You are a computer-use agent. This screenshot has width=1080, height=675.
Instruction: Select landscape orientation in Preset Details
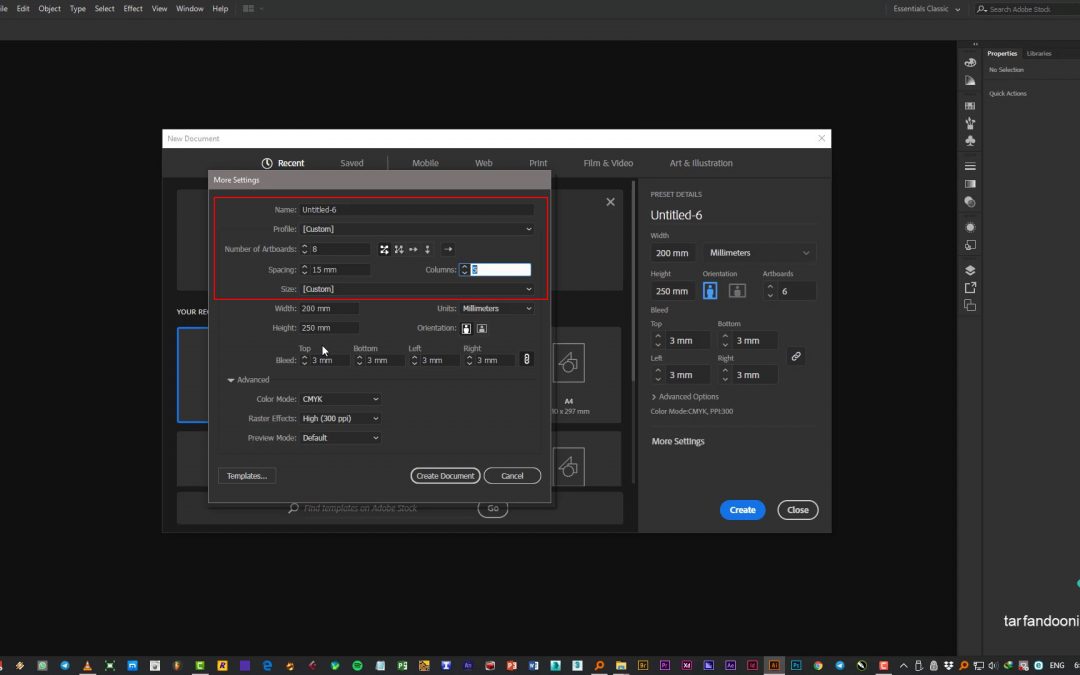pos(737,291)
